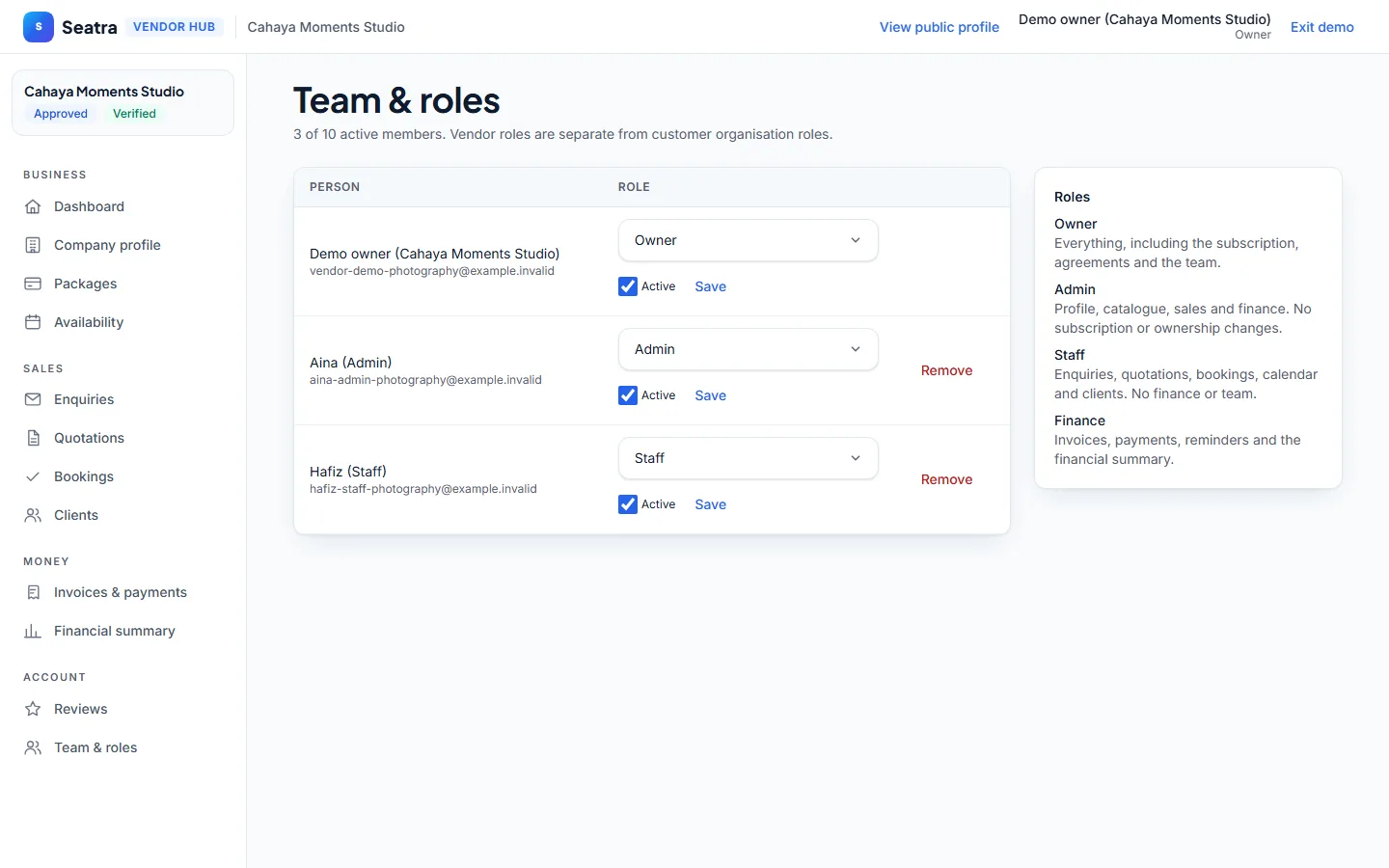Click the Quotations document icon
Viewport: 1389px width, 868px height.
point(33,438)
